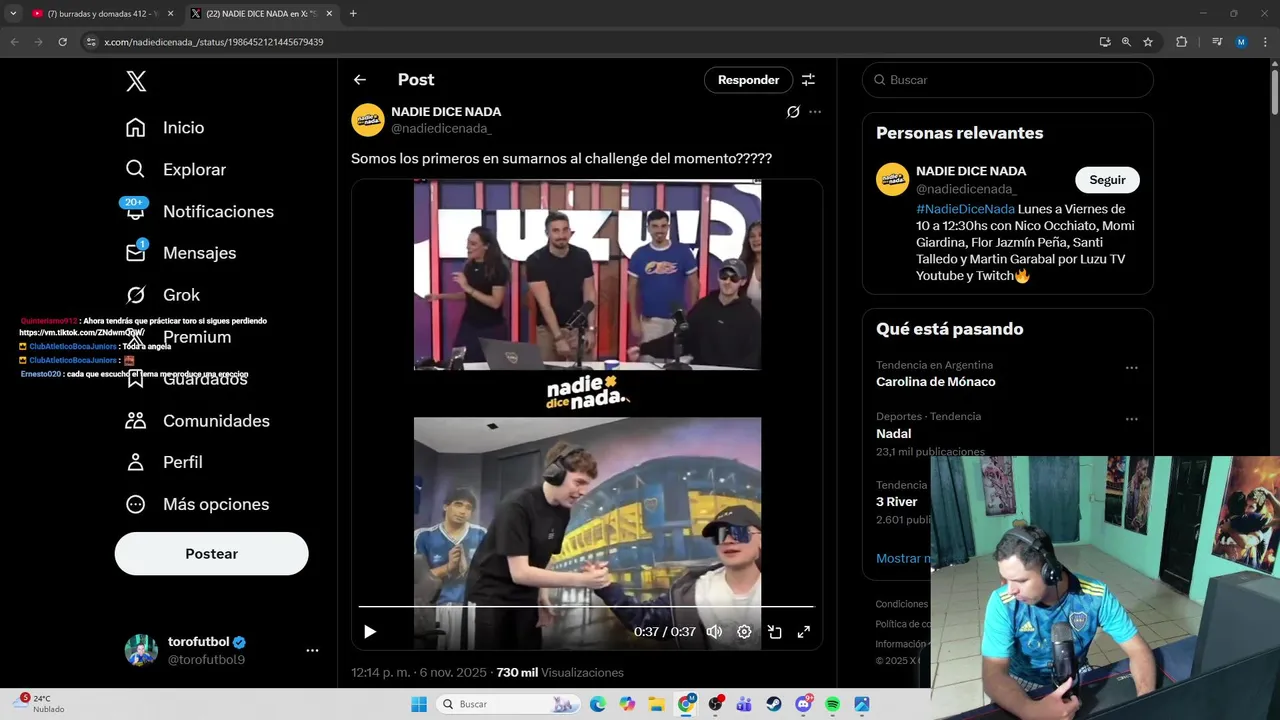Open Más opciones in the sidebar

click(197, 504)
